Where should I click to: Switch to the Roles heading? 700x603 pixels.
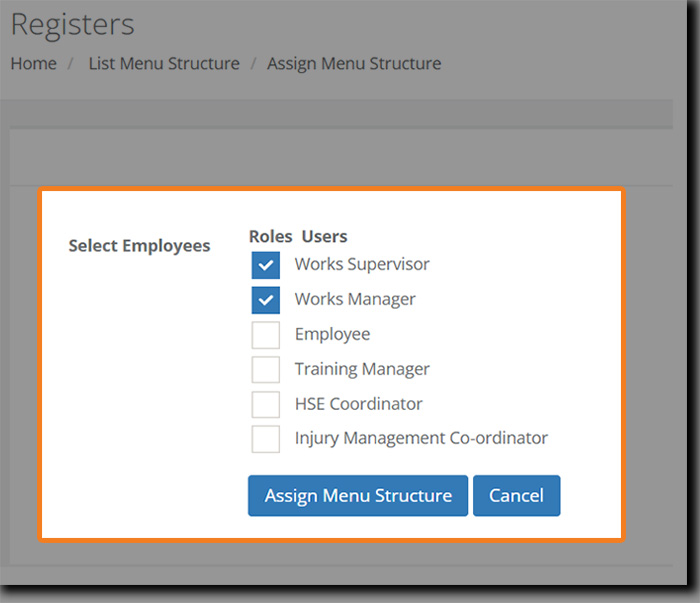(x=270, y=237)
